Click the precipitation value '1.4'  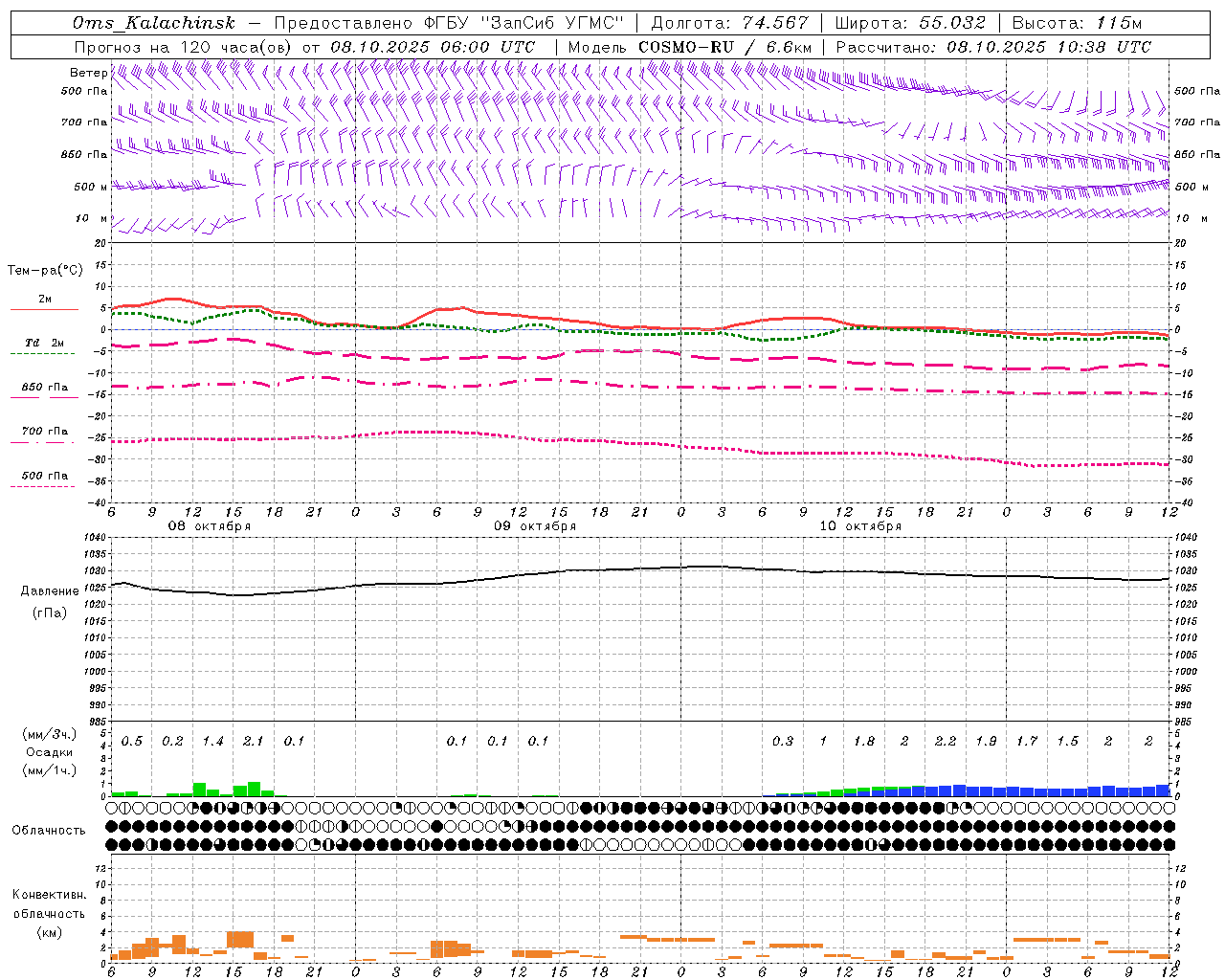coord(213,742)
